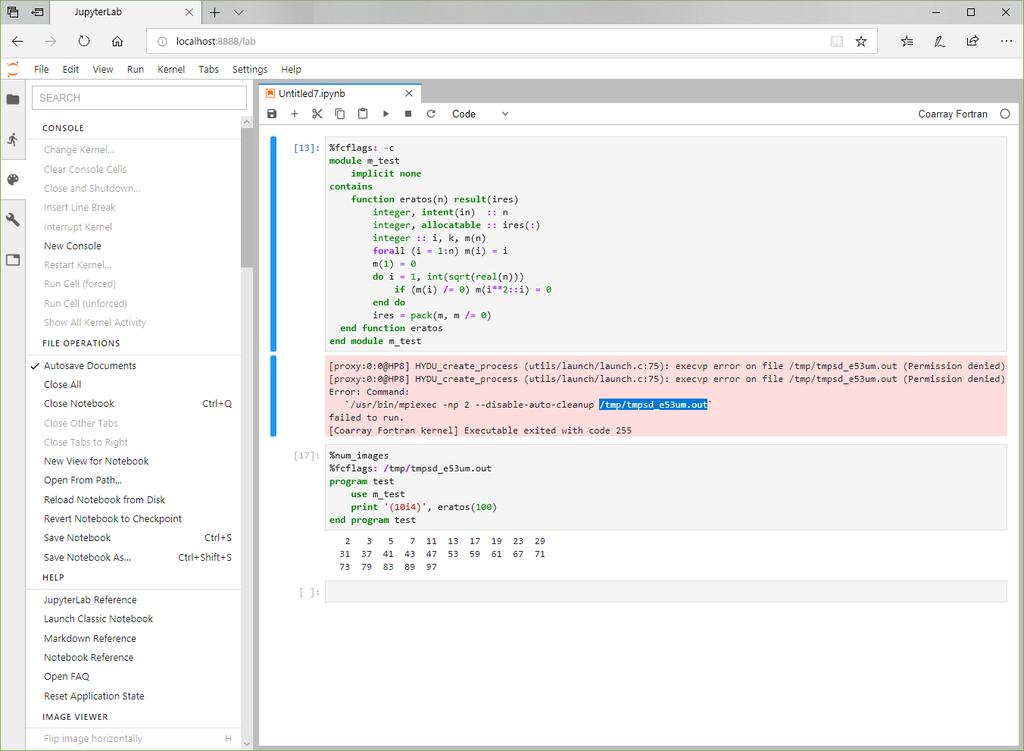Image resolution: width=1024 pixels, height=751 pixels.
Task: Show running kernels via the sidebar runner icon
Action: [13, 140]
